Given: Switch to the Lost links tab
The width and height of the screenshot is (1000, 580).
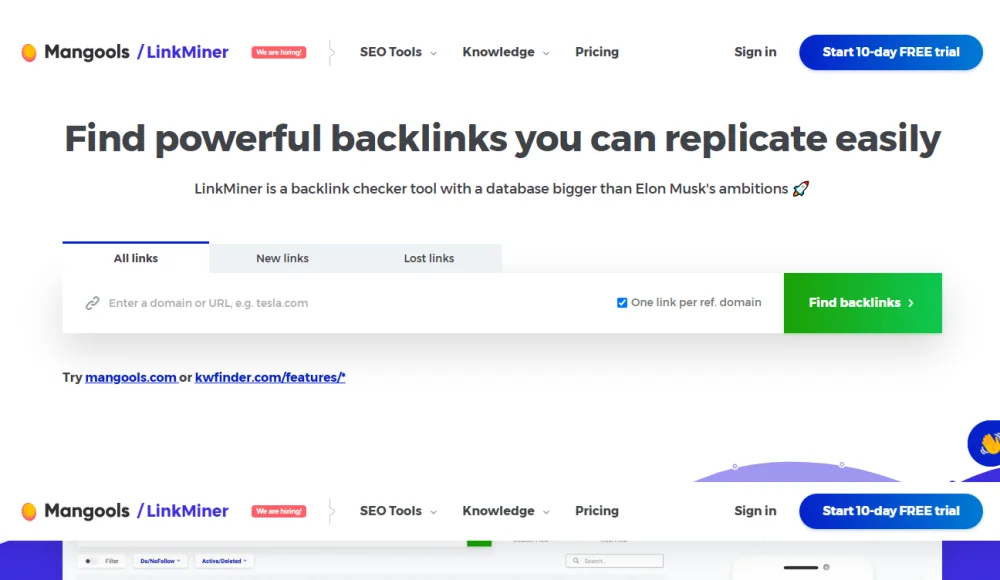Looking at the screenshot, I should click(x=428, y=258).
